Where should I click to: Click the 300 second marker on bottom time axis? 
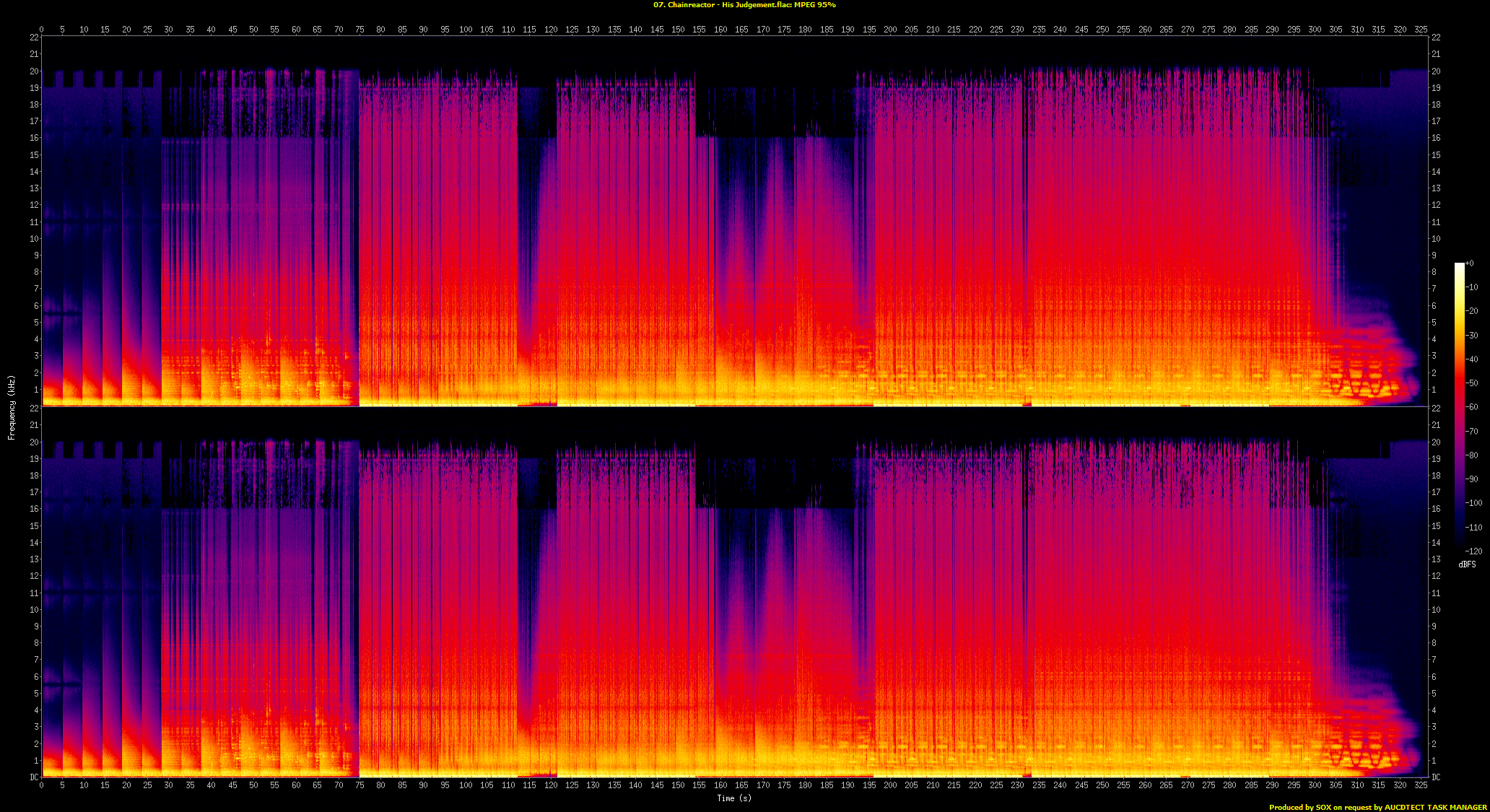(x=1315, y=785)
